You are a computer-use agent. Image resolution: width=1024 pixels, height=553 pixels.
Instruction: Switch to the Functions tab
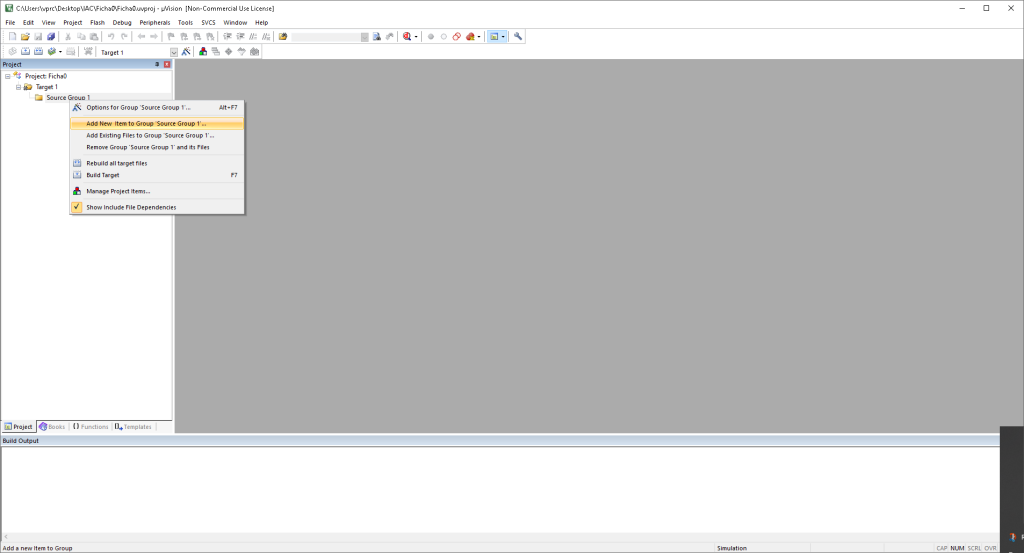90,427
